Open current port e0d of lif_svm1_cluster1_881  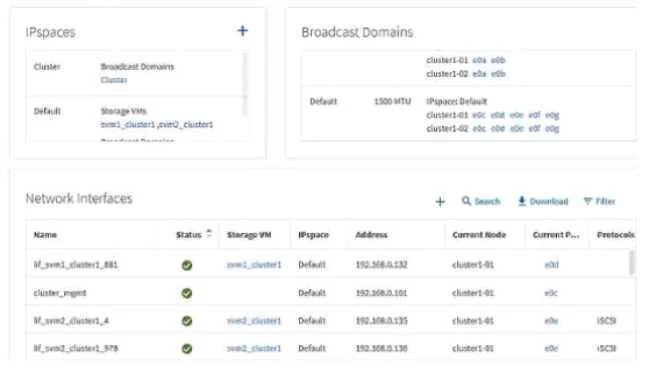click(551, 265)
